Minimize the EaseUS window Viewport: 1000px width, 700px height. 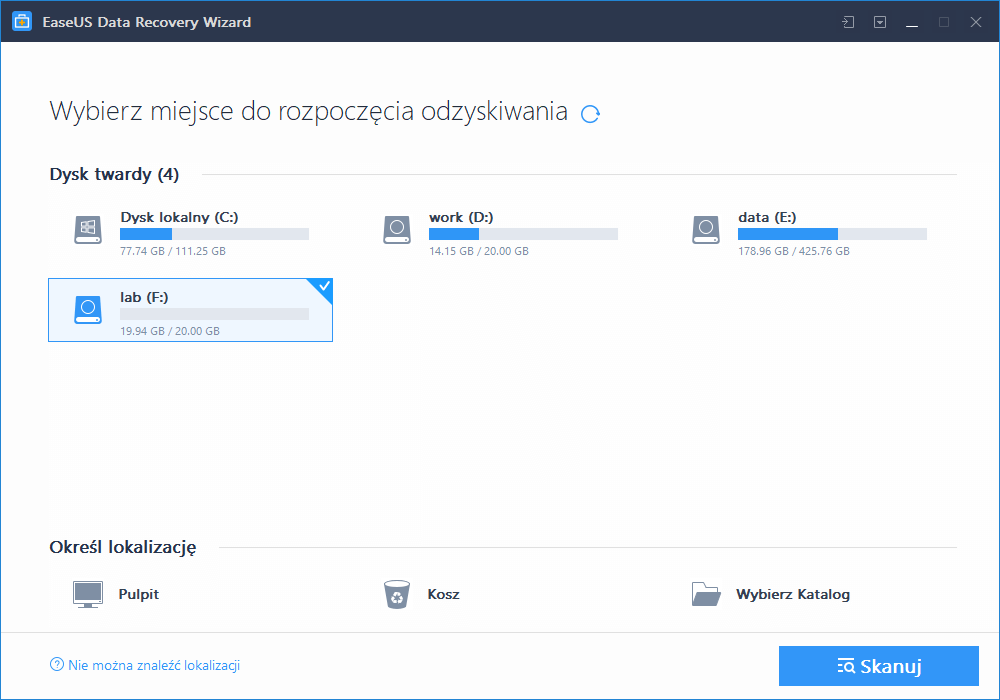911,21
